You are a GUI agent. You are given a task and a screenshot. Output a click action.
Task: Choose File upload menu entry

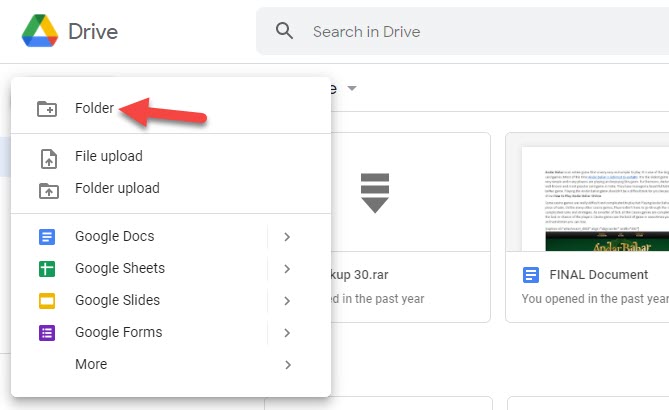tap(108, 157)
